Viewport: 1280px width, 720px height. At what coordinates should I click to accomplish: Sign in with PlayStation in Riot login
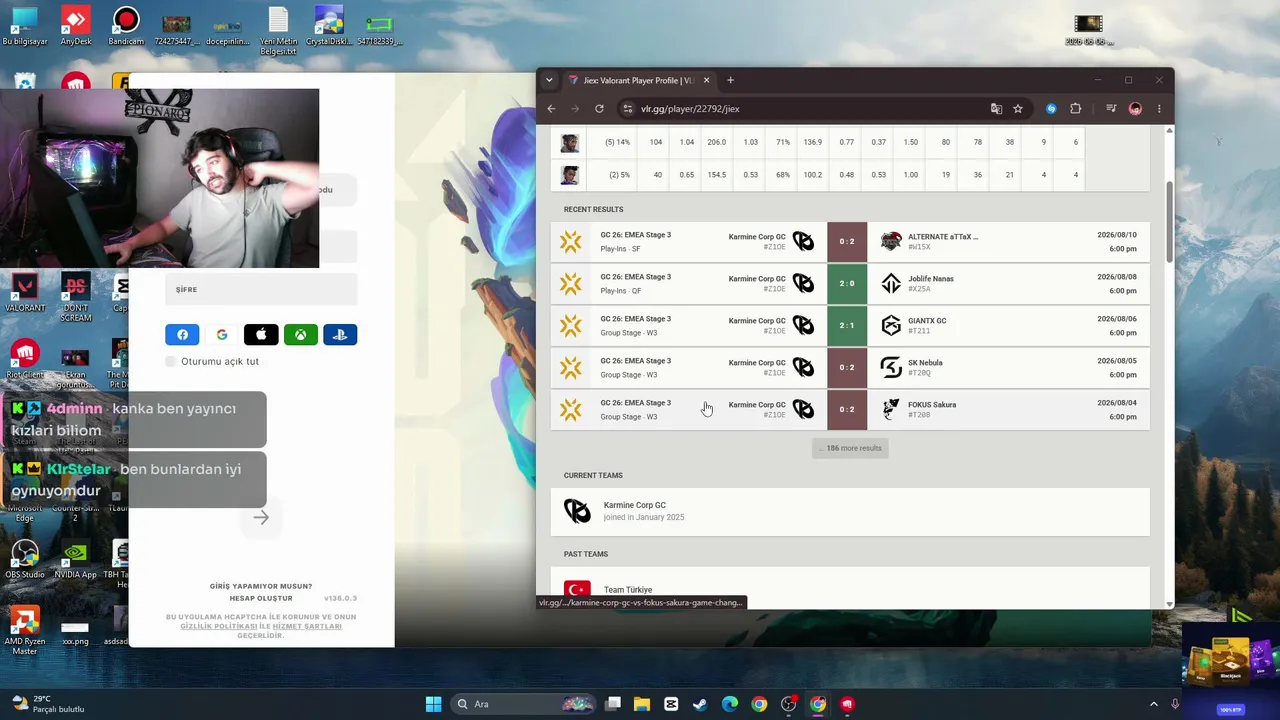pyautogui.click(x=340, y=335)
